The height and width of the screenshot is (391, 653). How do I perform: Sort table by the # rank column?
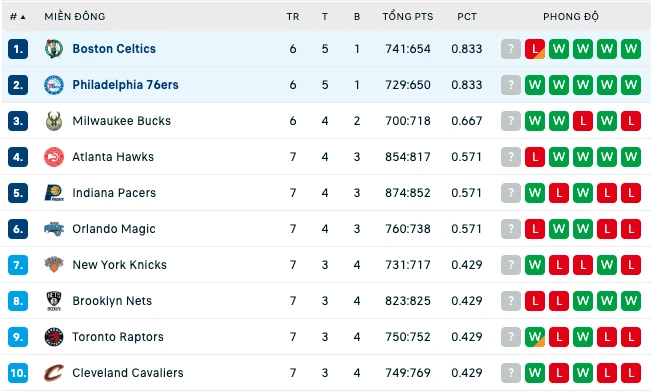pos(17,17)
